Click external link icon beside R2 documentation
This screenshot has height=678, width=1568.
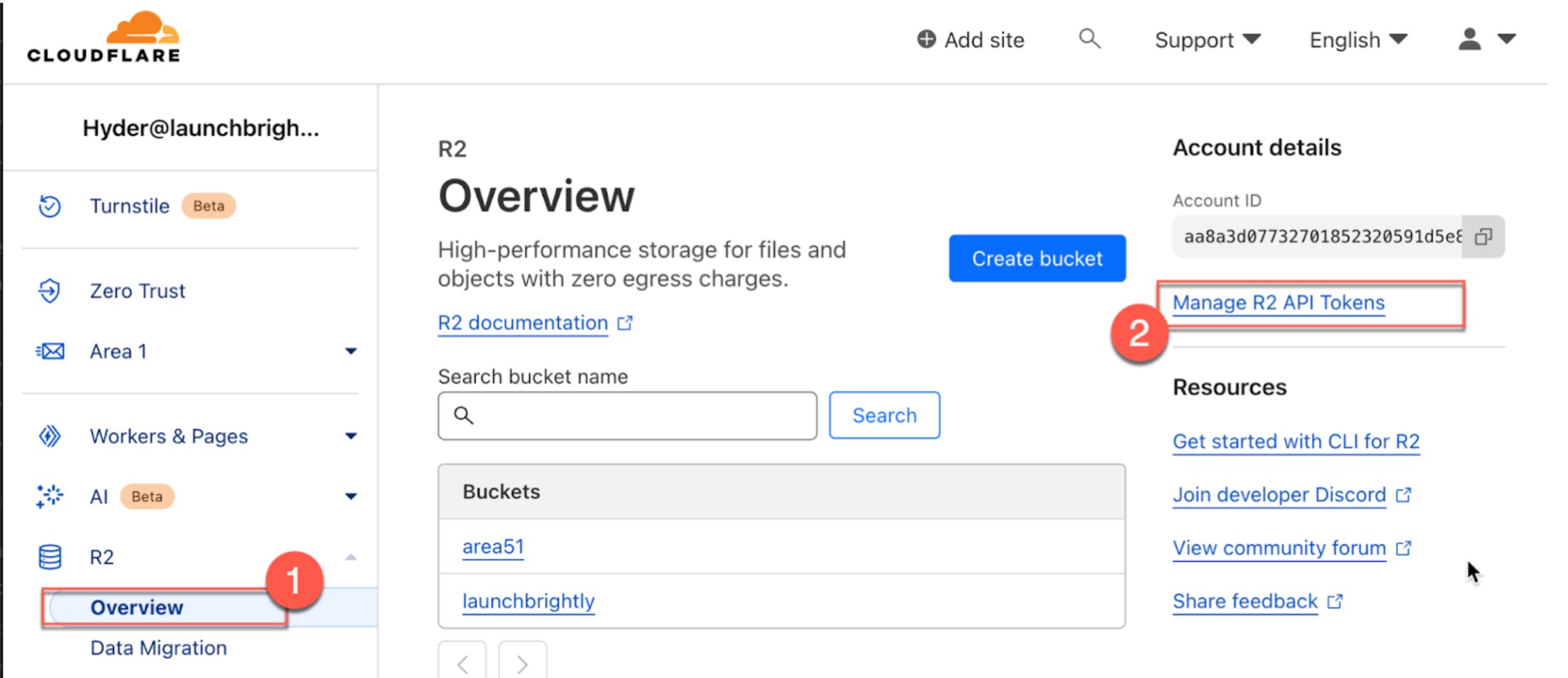click(624, 323)
